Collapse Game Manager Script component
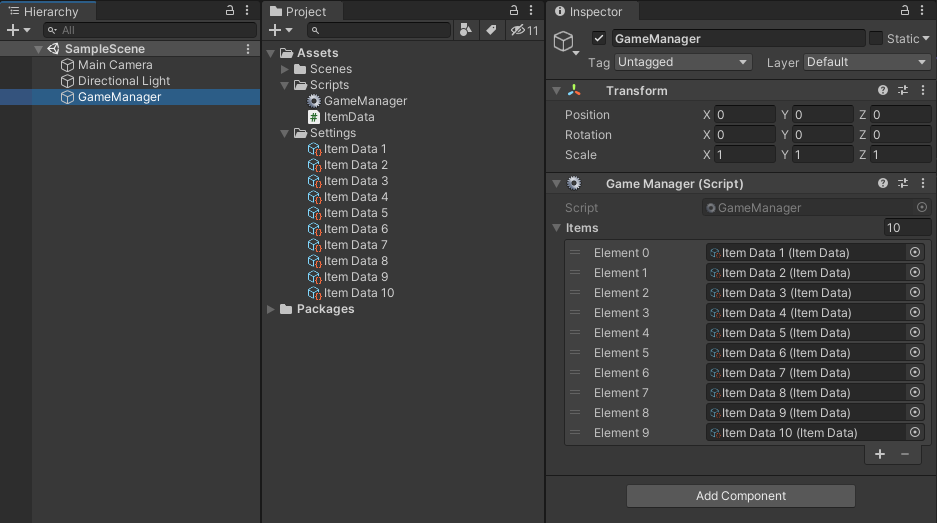The width and height of the screenshot is (937, 523). tap(556, 183)
